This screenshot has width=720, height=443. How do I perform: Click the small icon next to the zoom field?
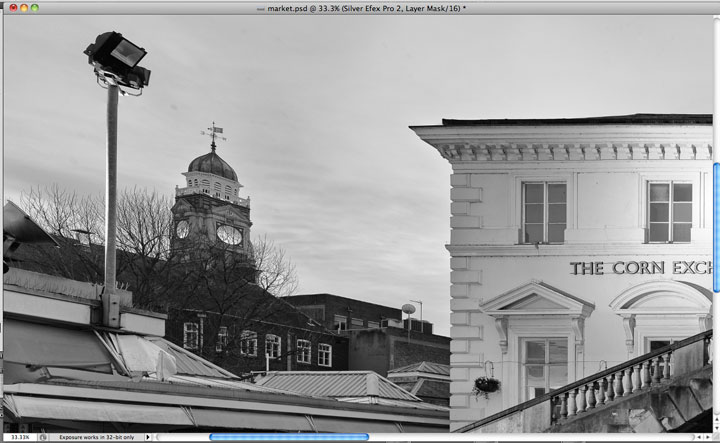(x=43, y=437)
